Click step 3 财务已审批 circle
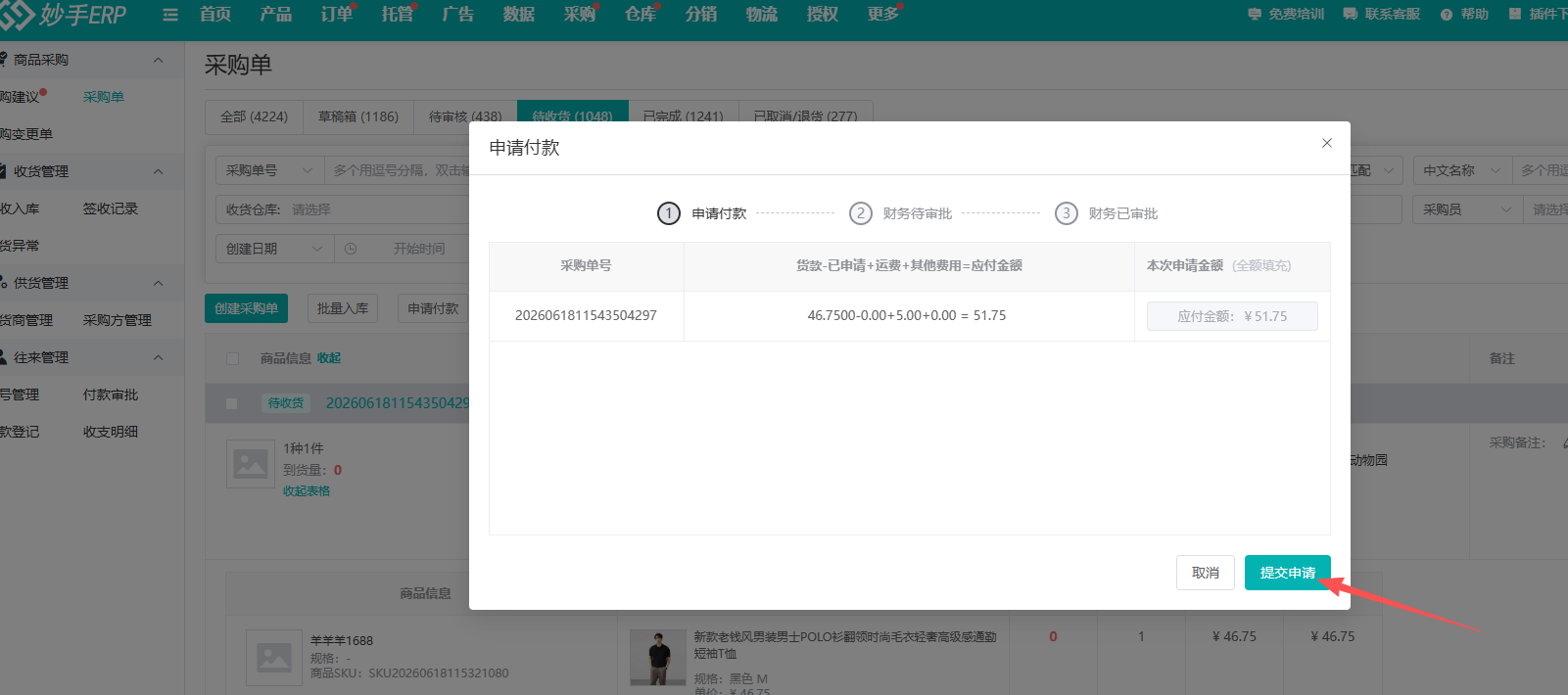 (1067, 213)
